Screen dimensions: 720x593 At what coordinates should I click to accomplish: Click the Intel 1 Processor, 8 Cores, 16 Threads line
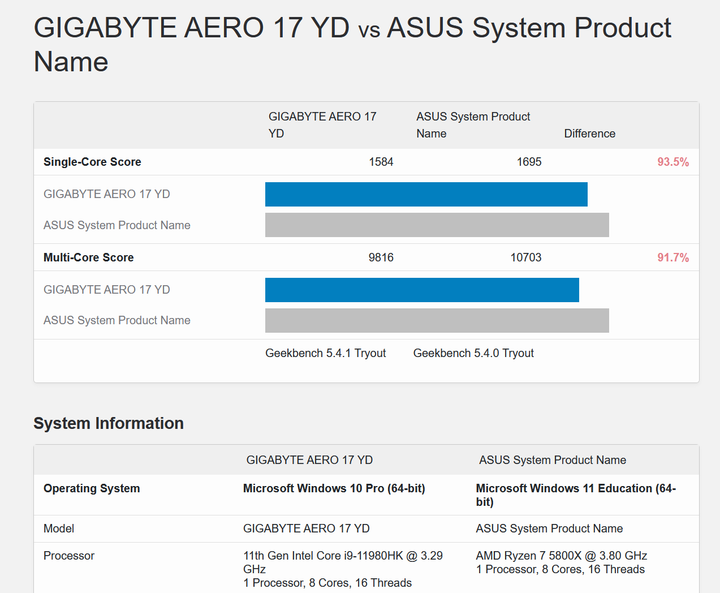click(327, 583)
